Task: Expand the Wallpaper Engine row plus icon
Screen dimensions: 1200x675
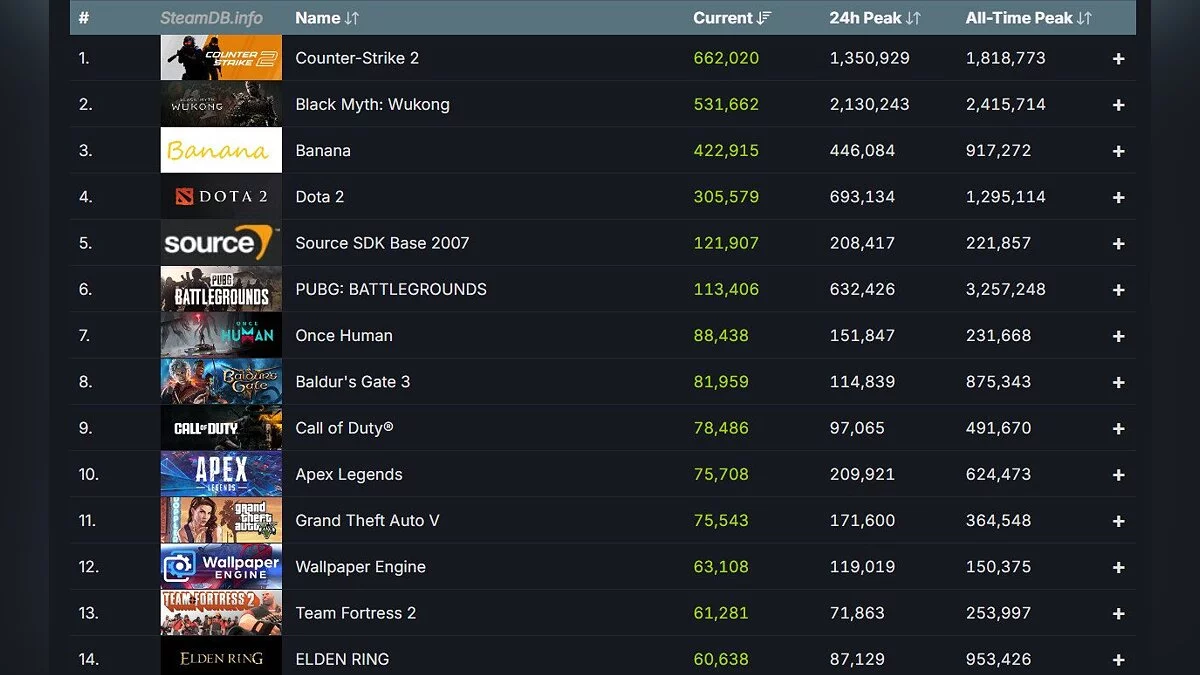Action: click(x=1118, y=567)
